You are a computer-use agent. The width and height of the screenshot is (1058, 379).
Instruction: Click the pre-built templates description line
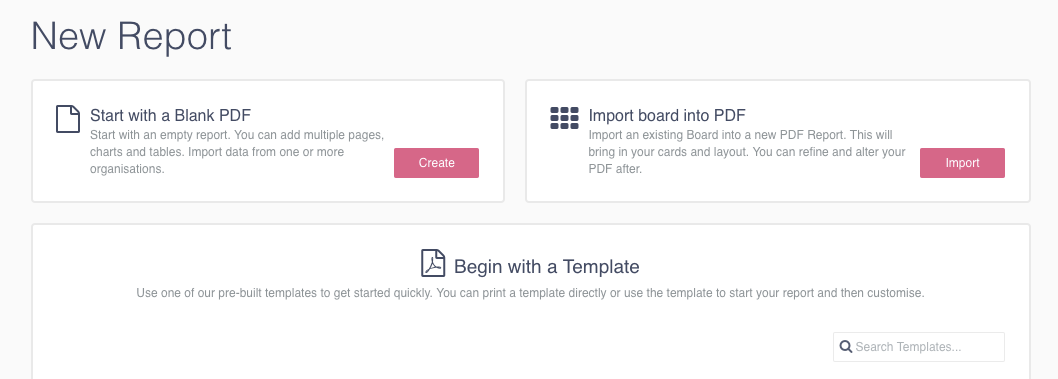530,293
